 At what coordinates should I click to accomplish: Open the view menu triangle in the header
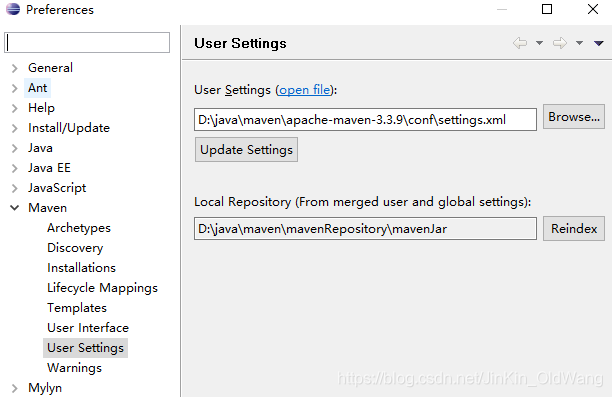pos(599,43)
